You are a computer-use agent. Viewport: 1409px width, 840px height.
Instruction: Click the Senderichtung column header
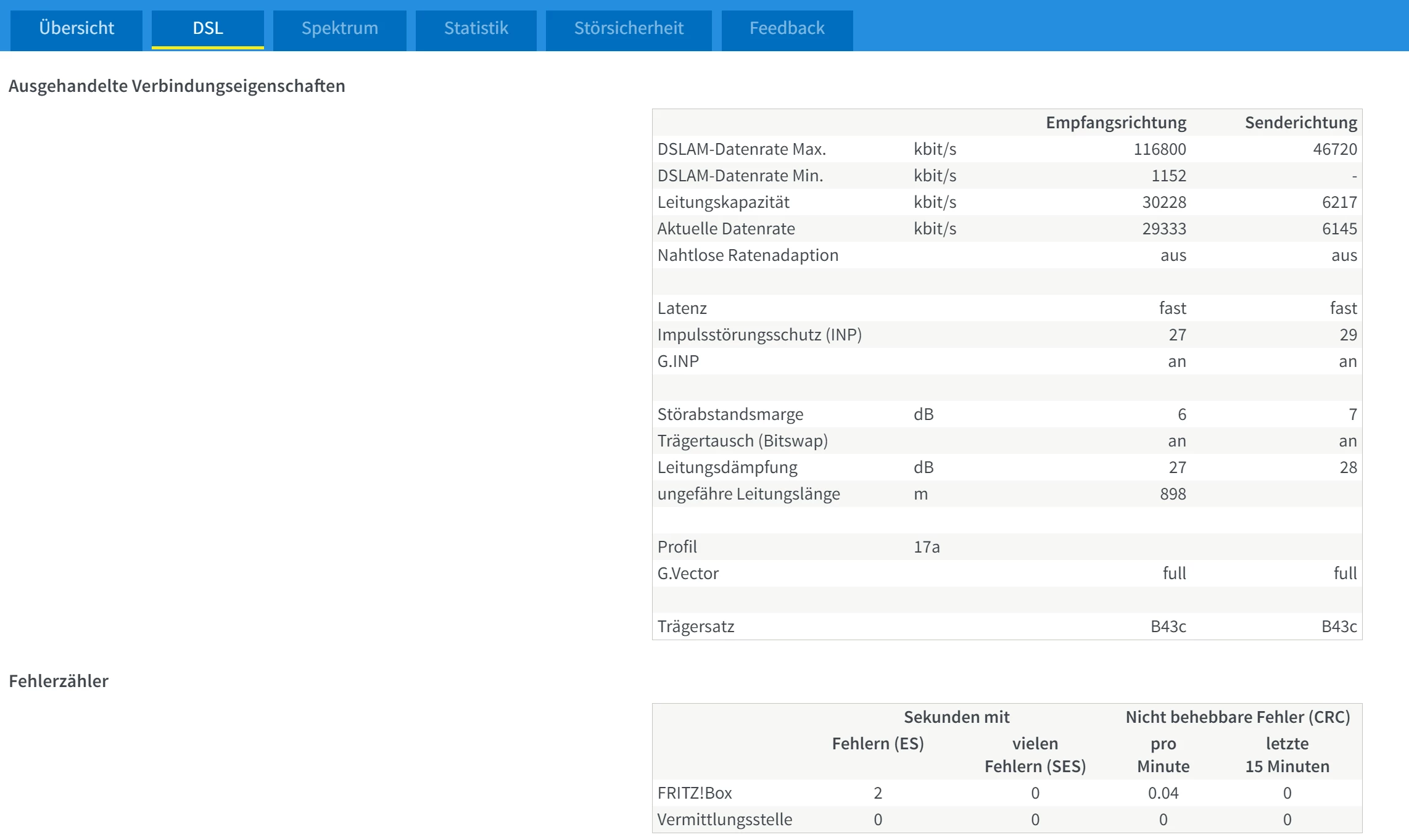[1300, 123]
